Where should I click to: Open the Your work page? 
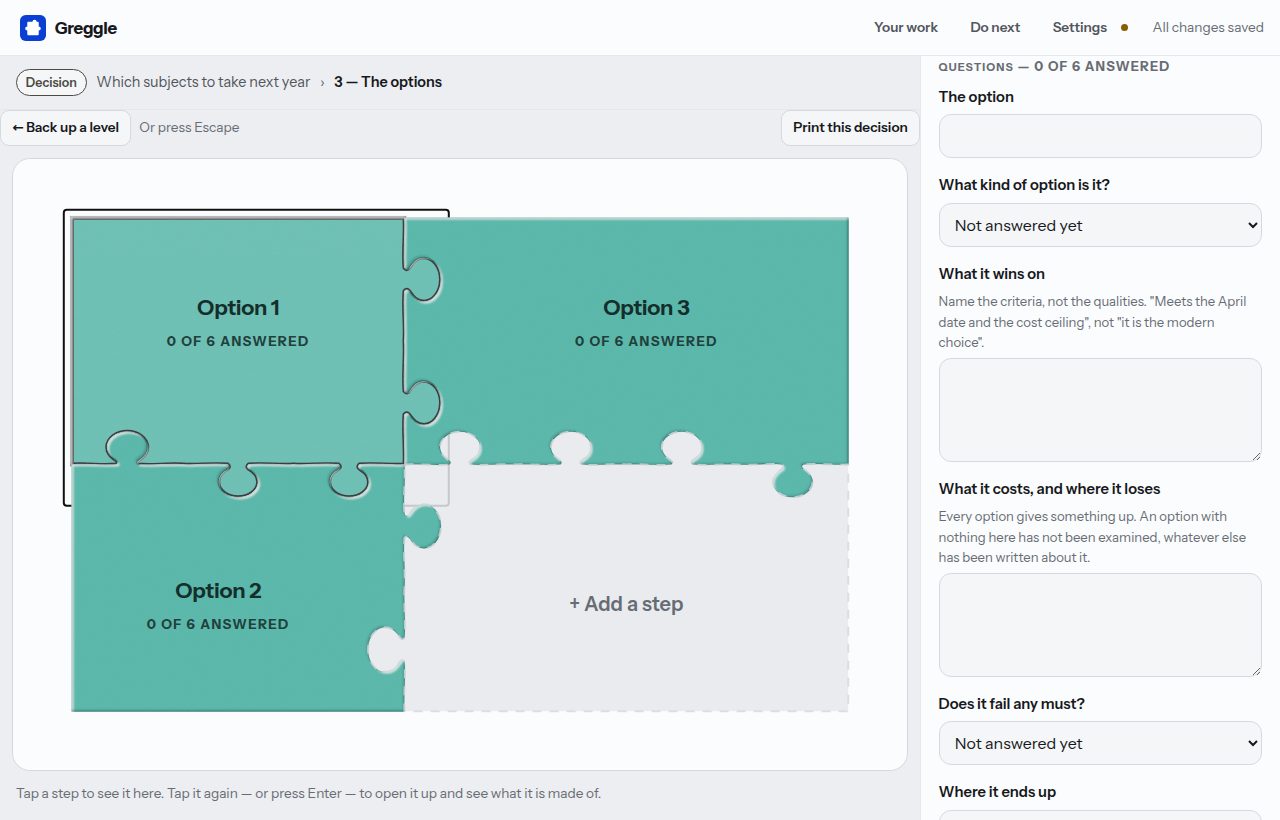tap(906, 27)
